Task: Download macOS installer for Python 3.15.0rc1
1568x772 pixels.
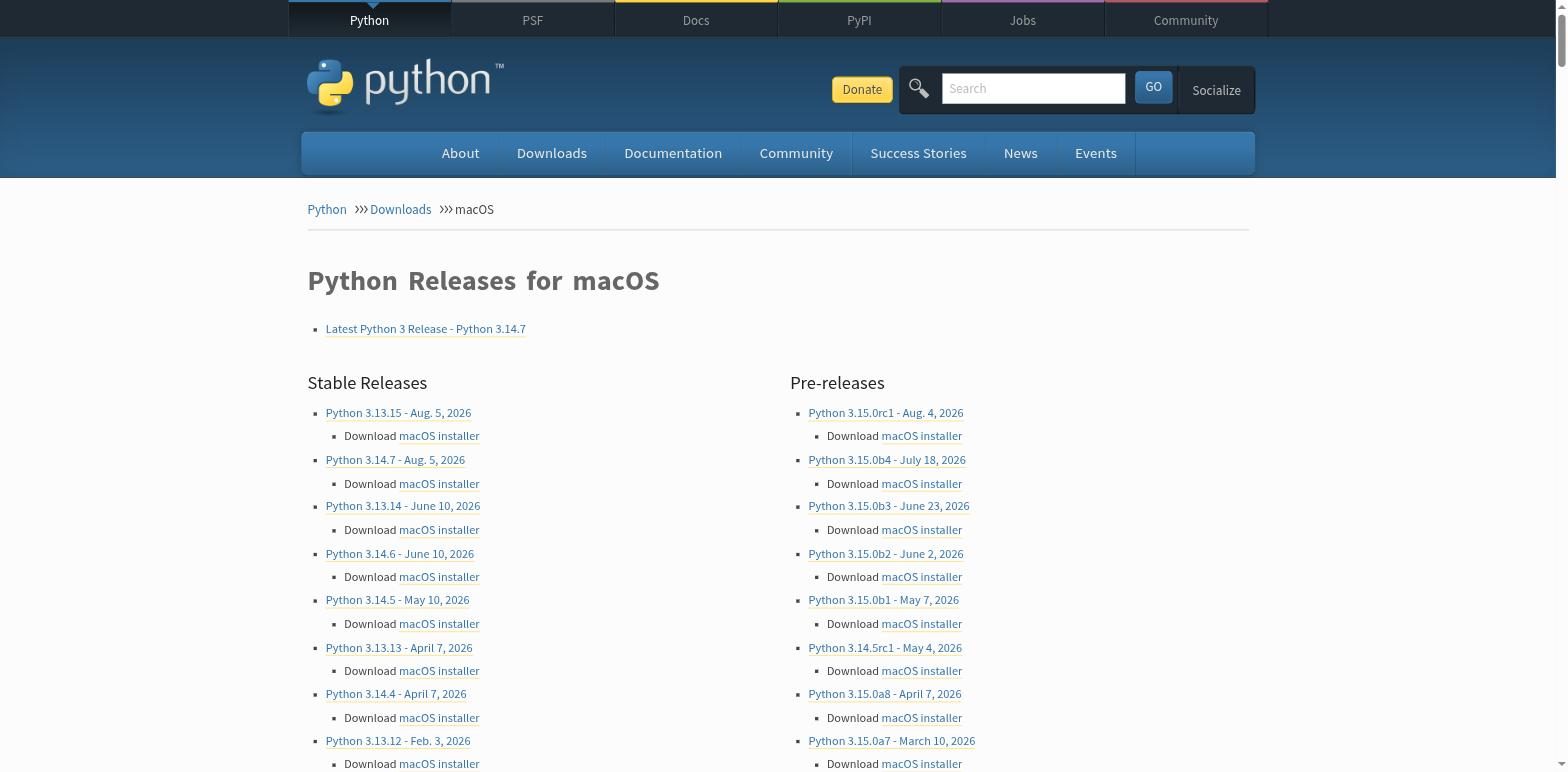Action: (922, 436)
